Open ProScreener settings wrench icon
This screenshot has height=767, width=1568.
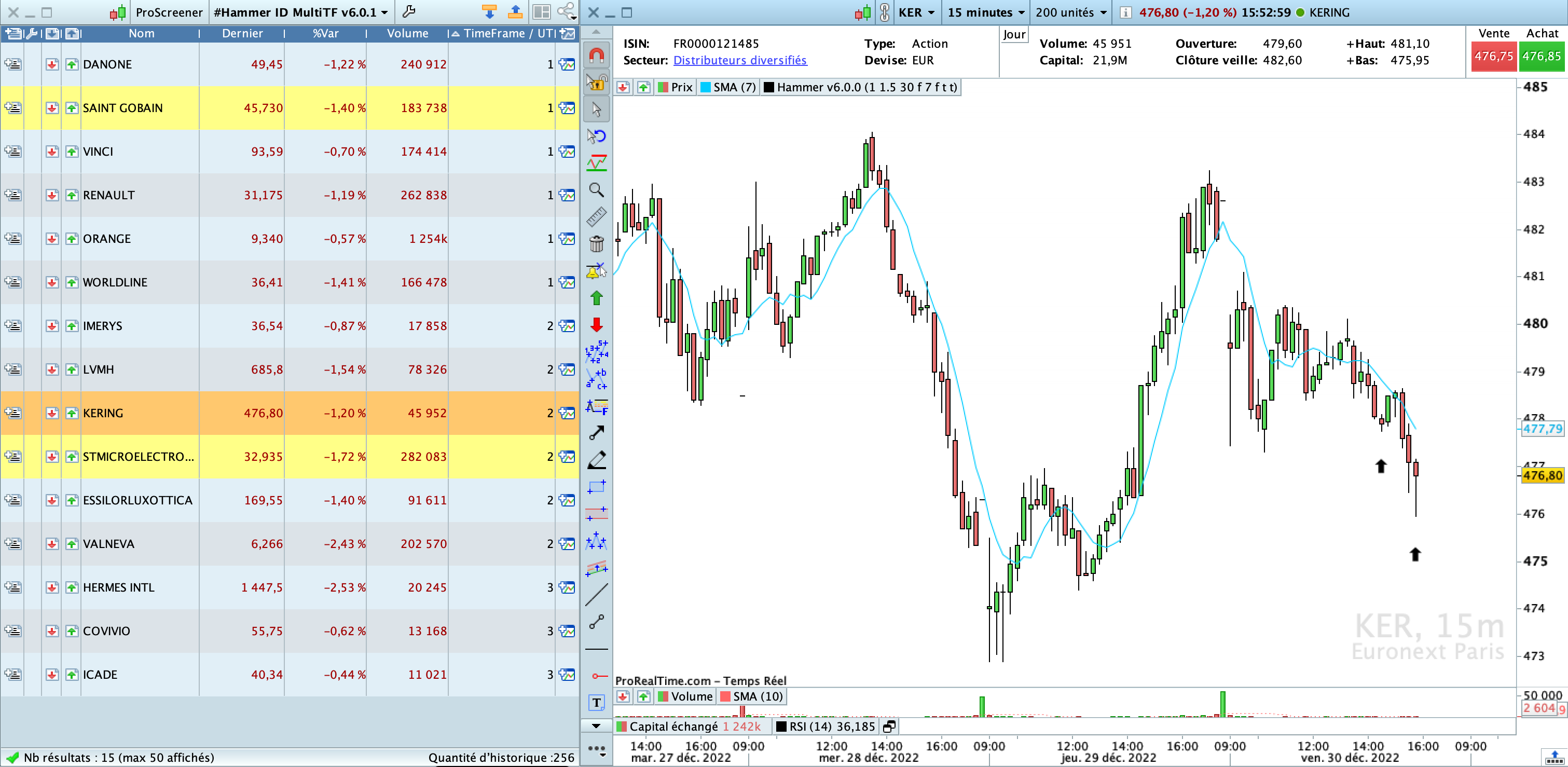409,11
